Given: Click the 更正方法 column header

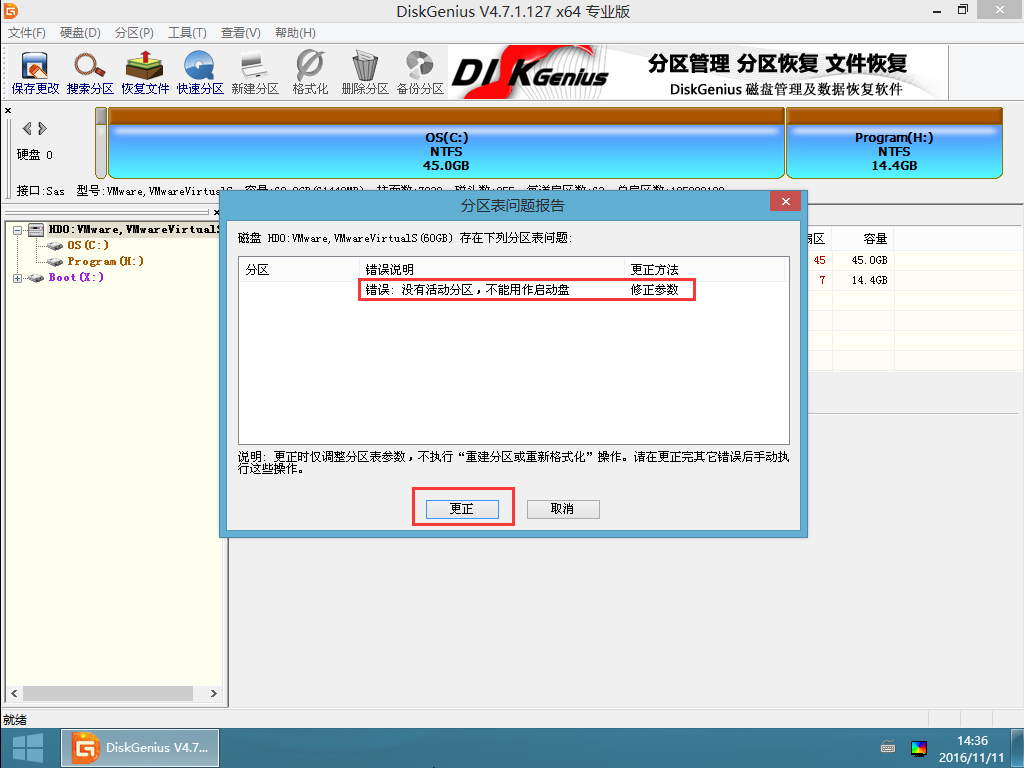Looking at the screenshot, I should tap(705, 269).
